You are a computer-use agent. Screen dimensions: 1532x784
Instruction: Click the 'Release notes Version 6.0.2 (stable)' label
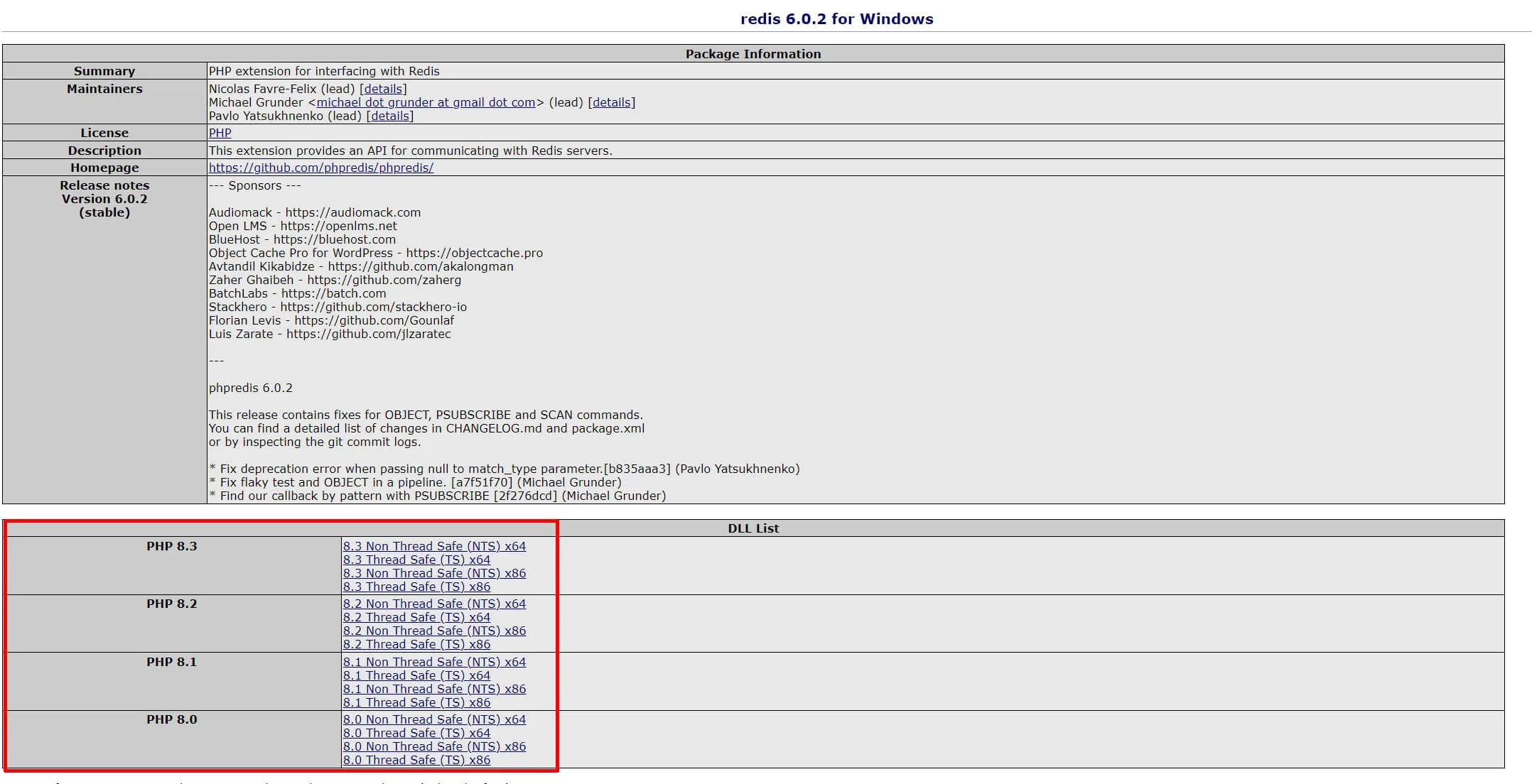[x=104, y=199]
